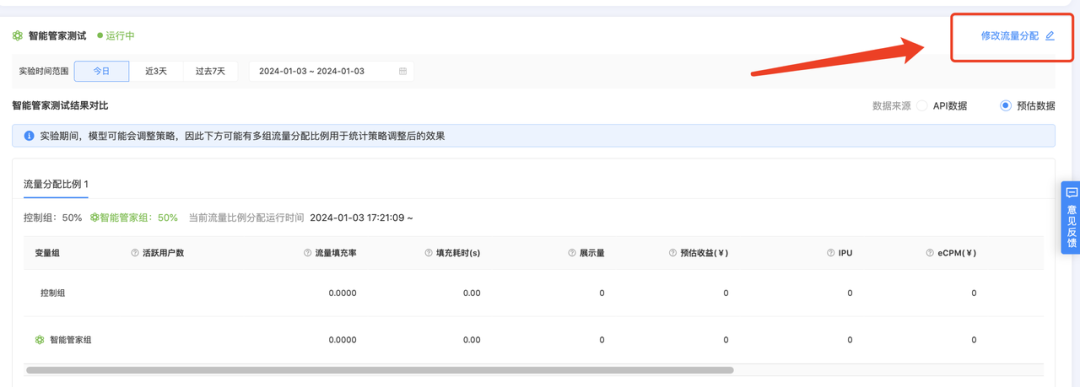This screenshot has height=387, width=1080.
Task: Click help icon next to 预估收益(¥)
Action: coord(673,253)
